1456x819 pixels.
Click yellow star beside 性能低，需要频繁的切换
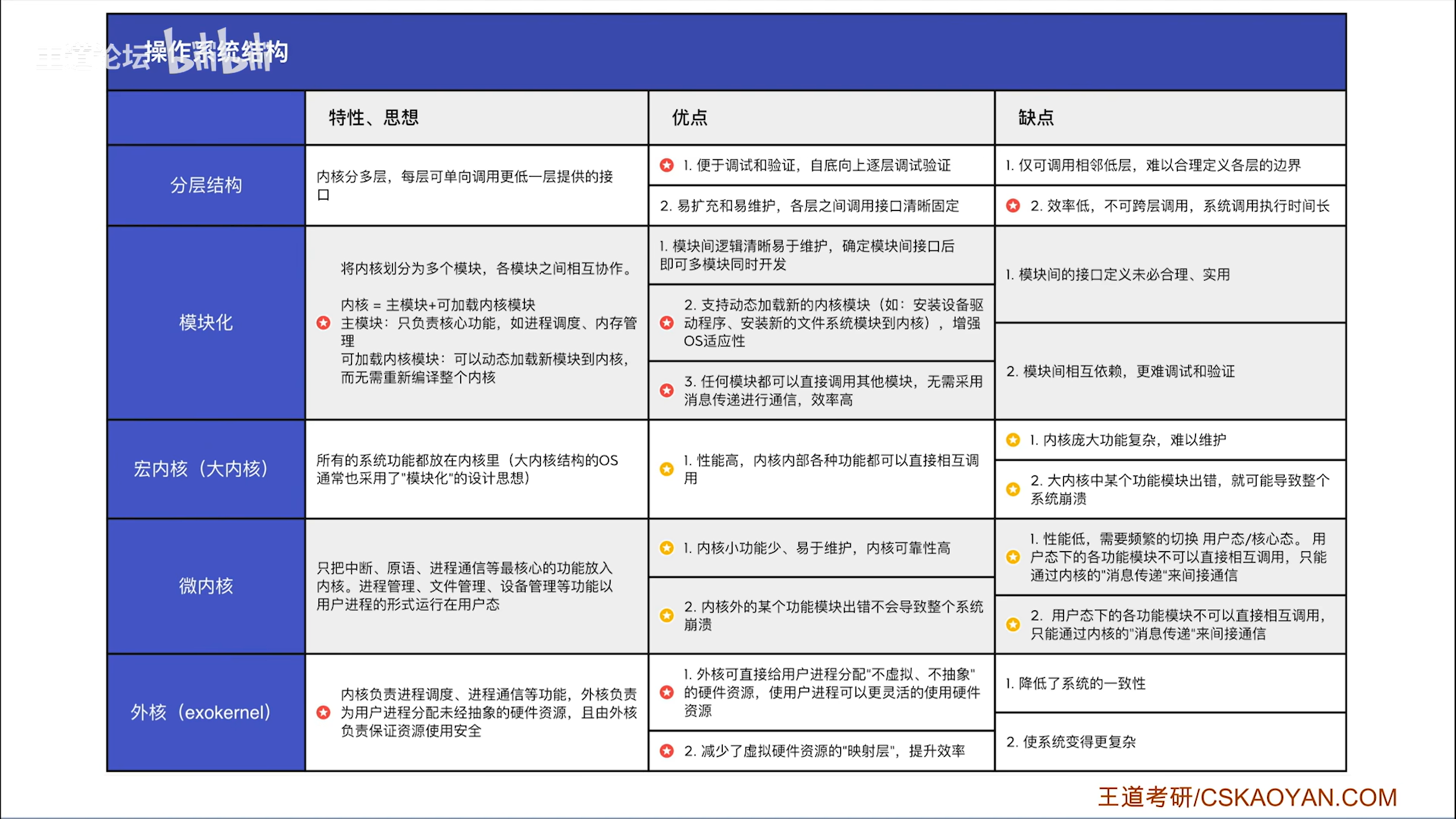1013,557
